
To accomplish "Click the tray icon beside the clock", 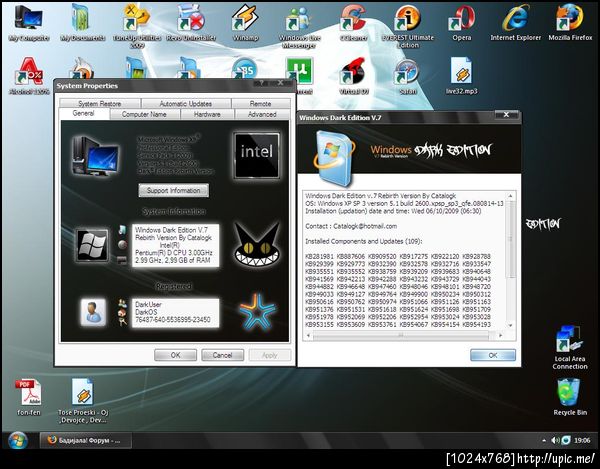I will [x=566, y=440].
